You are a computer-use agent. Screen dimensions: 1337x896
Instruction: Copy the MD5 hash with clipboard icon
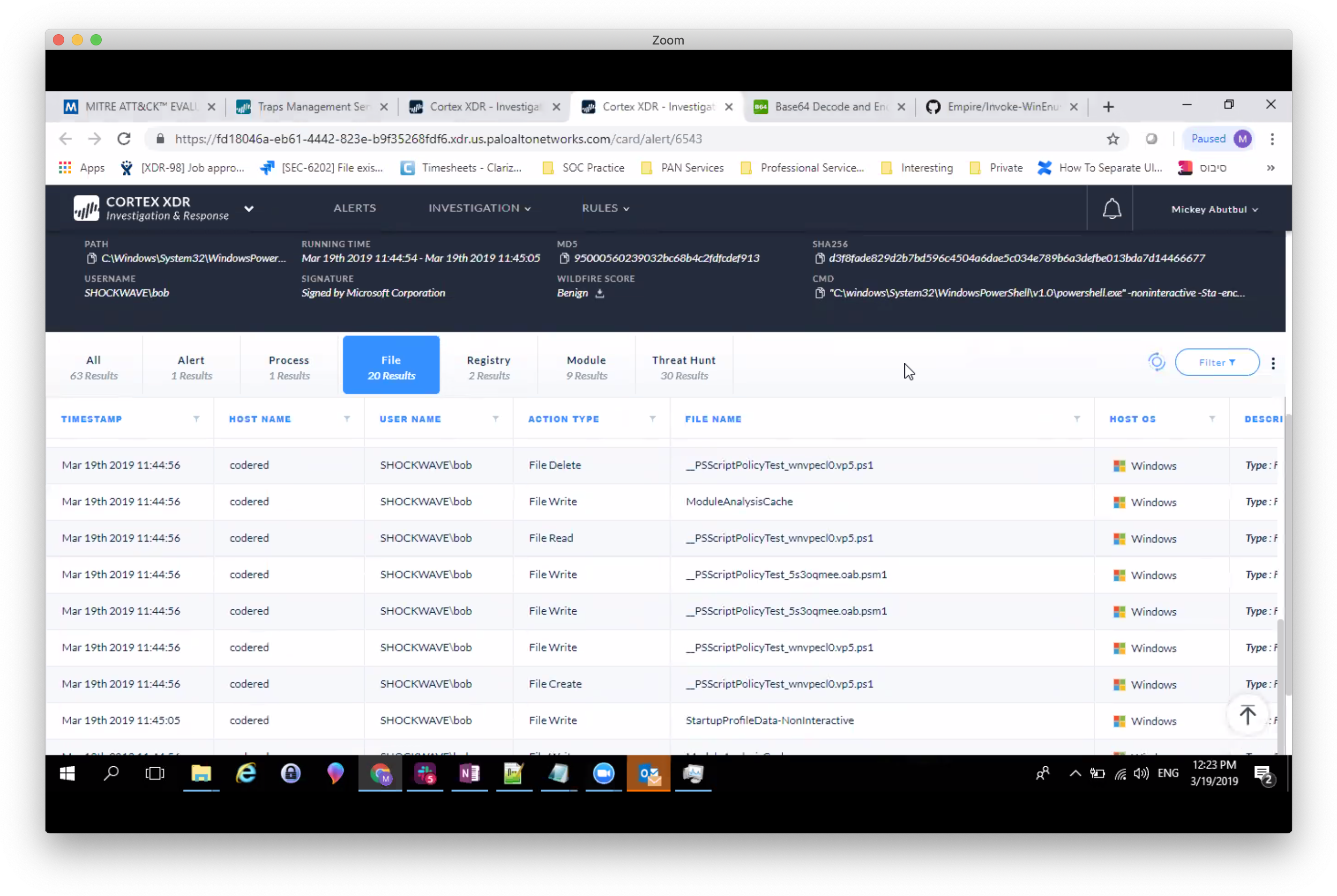[x=564, y=258]
